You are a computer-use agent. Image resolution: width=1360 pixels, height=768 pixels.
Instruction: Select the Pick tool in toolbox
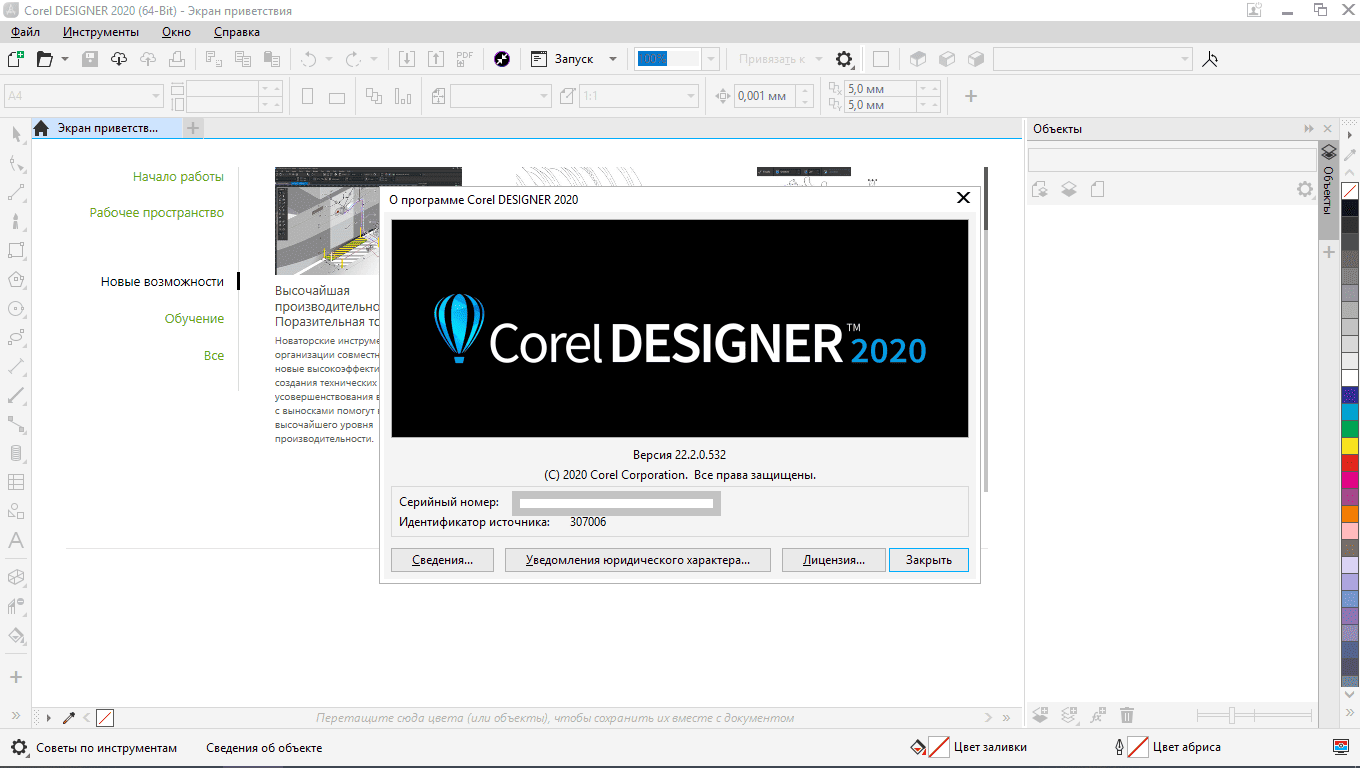(16, 134)
